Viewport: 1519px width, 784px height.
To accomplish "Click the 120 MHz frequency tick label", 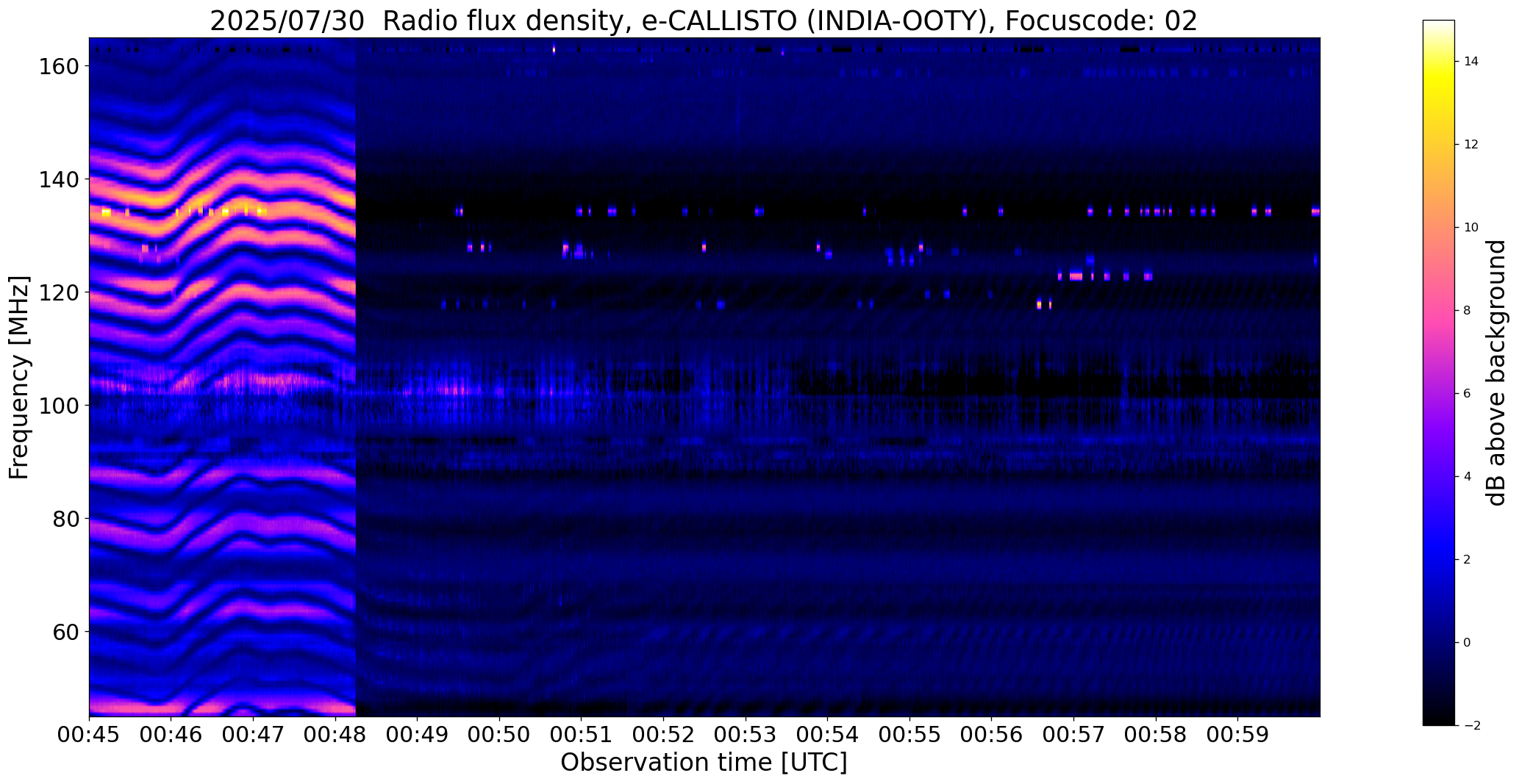I will (58, 292).
